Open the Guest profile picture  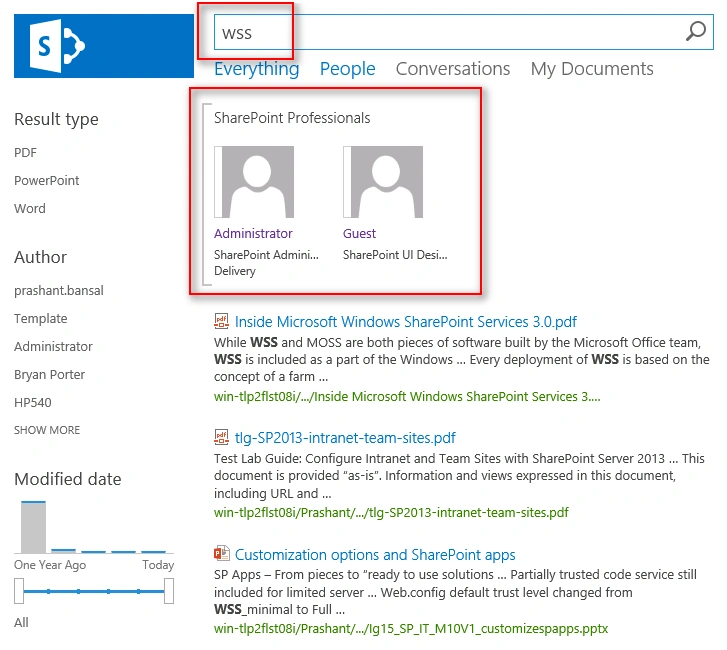click(383, 182)
